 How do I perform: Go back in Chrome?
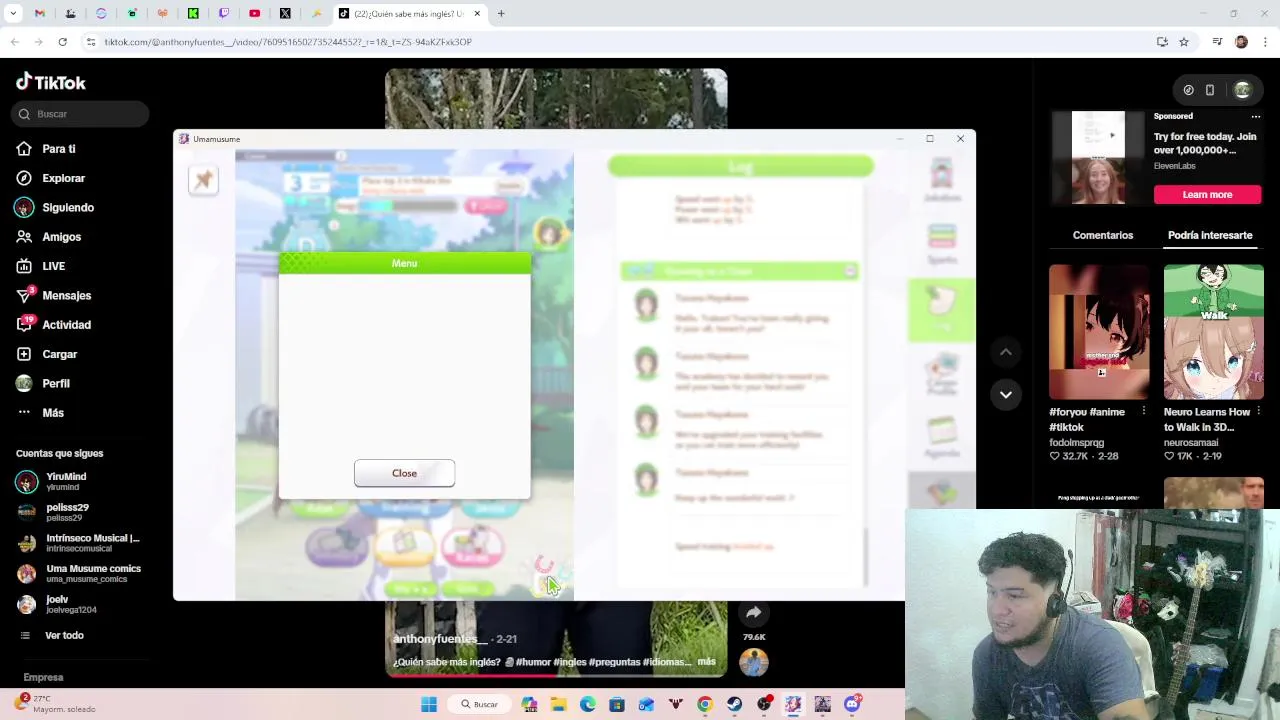pos(14,42)
